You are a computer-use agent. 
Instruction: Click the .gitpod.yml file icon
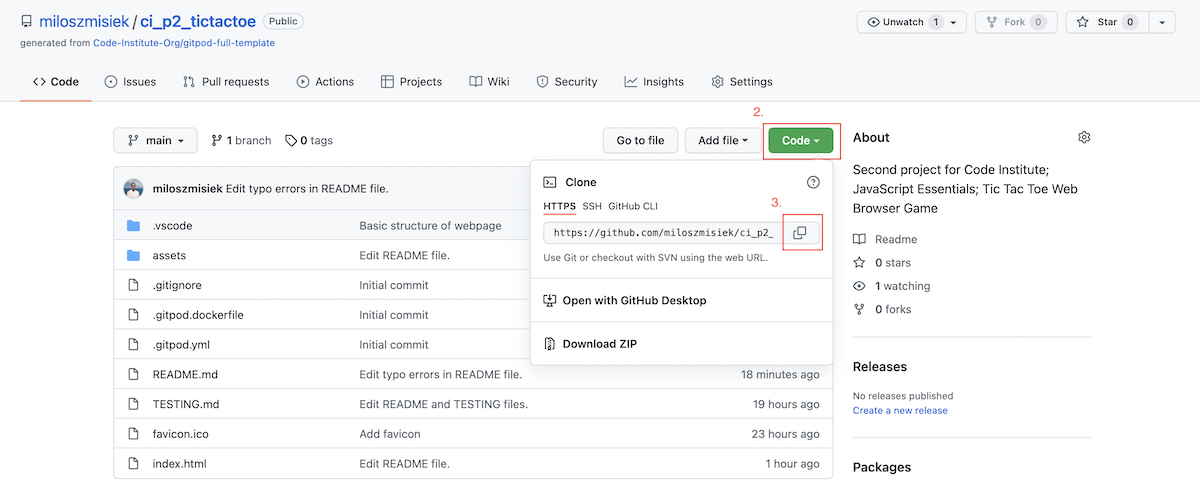pos(133,345)
